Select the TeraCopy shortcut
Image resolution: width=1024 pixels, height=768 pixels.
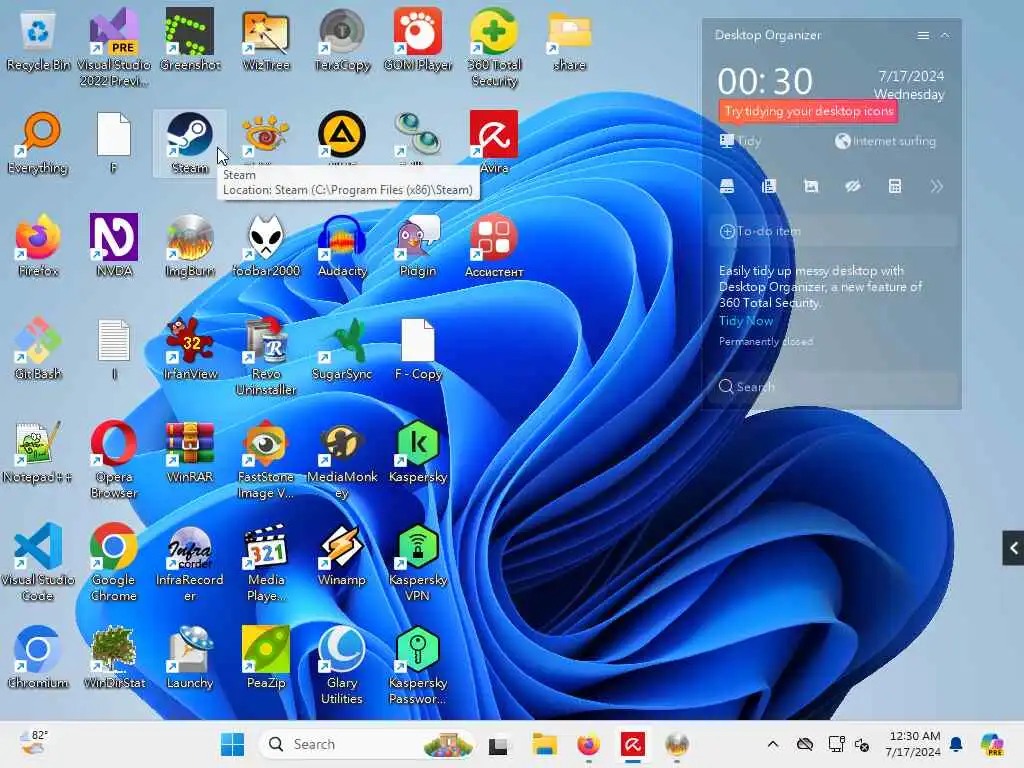342,40
